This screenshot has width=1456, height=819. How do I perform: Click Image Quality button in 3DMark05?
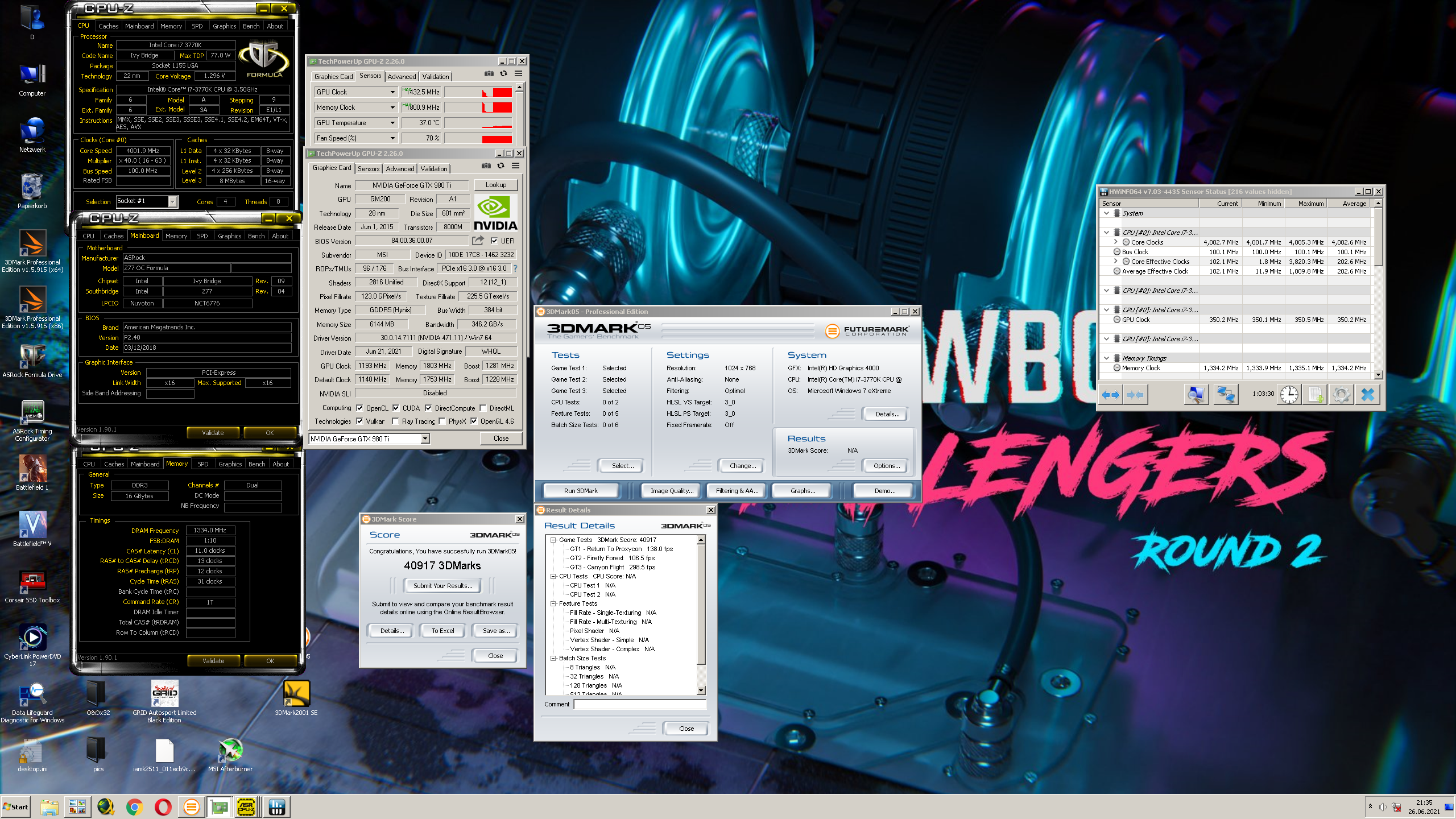(672, 491)
